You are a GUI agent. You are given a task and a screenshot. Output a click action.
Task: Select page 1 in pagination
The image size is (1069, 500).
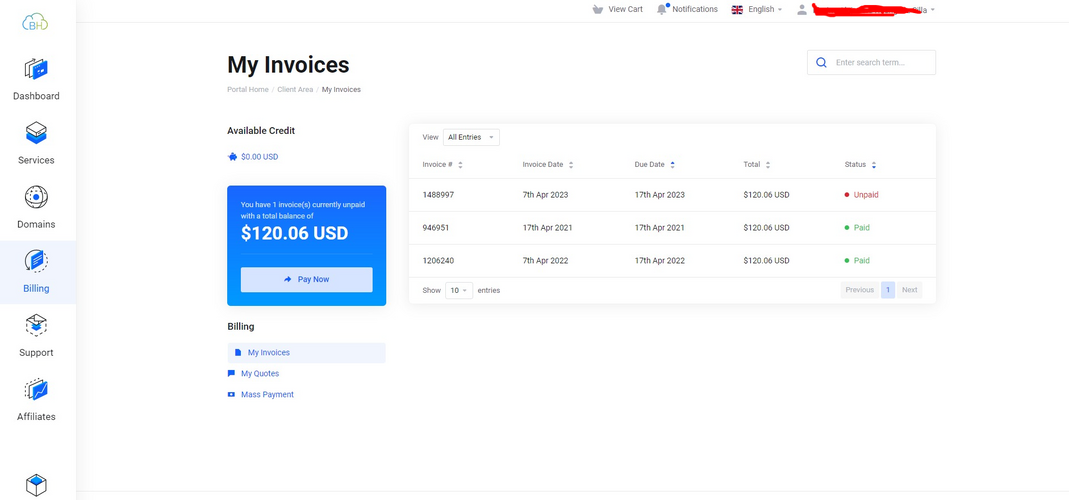coord(888,290)
